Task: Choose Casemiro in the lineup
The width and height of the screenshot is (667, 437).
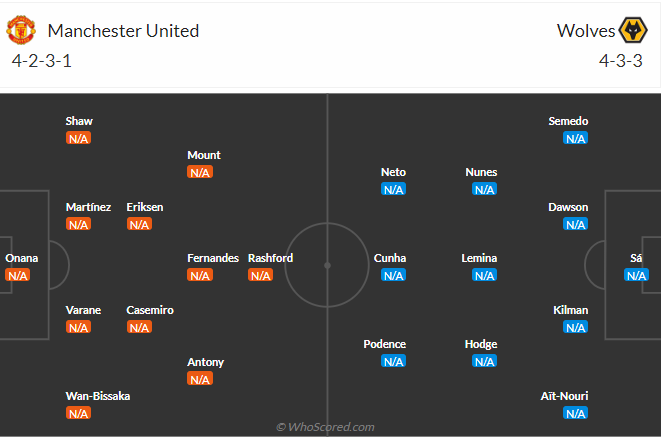Action: [150, 310]
